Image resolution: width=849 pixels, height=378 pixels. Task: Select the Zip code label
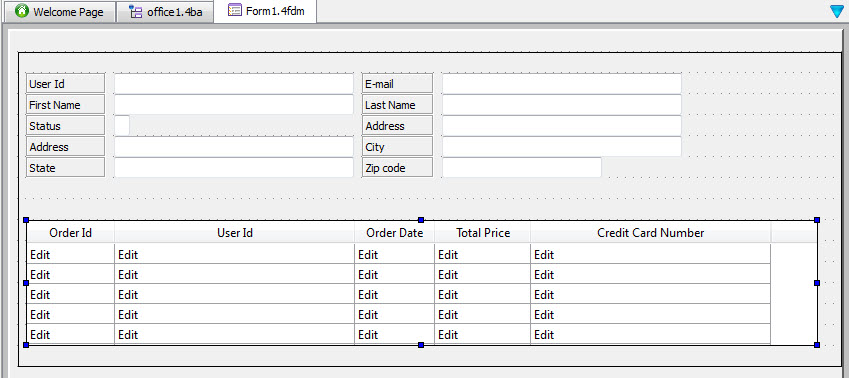397,168
